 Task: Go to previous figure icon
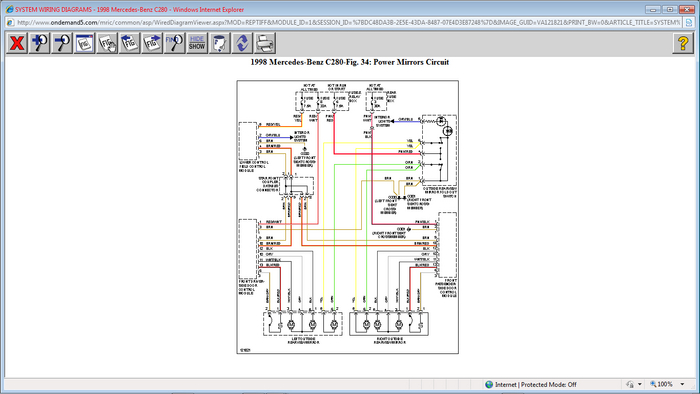(129, 43)
